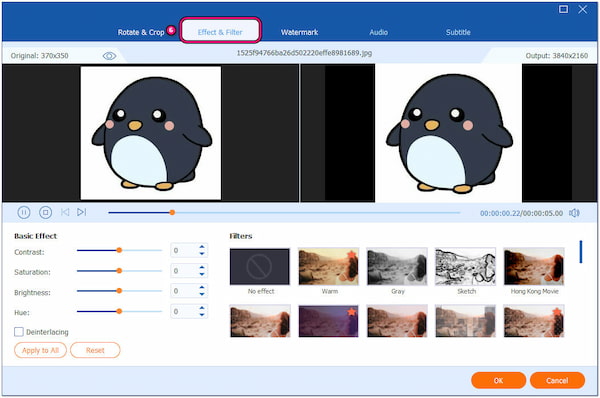Skip to the next frame

click(82, 212)
